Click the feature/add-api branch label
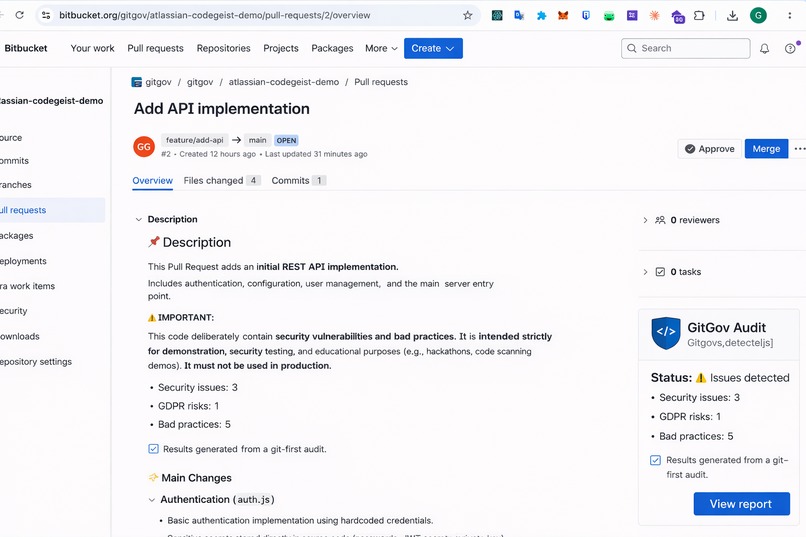This screenshot has height=537, width=806. (x=194, y=140)
